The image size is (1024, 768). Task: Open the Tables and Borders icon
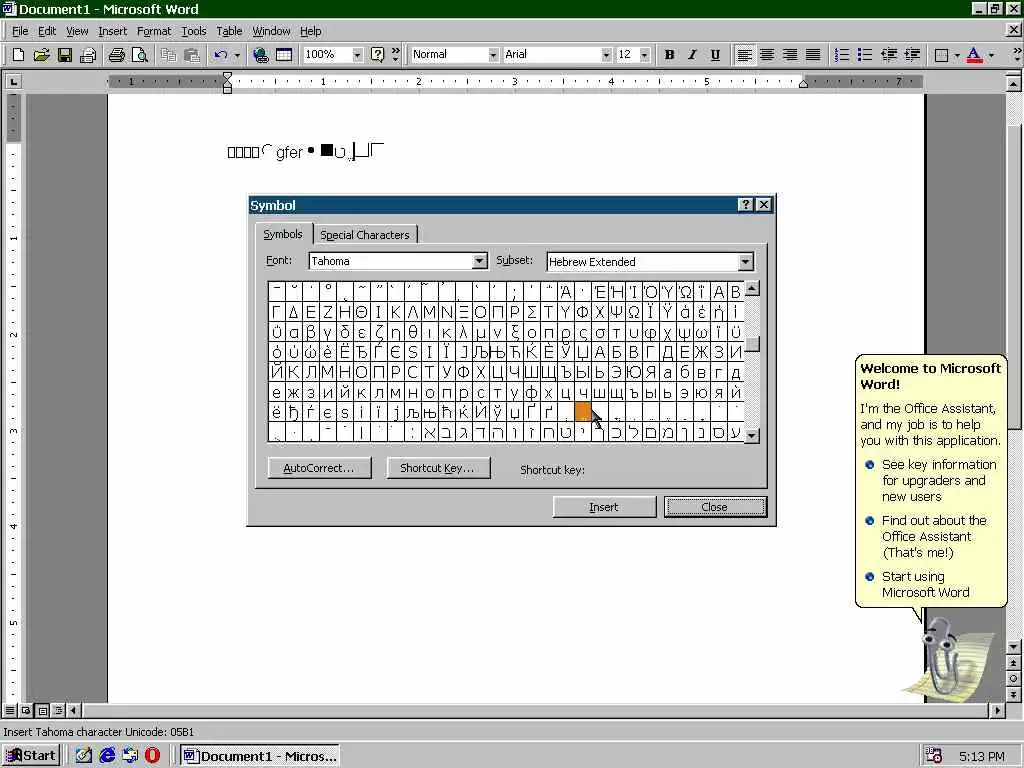coord(283,55)
